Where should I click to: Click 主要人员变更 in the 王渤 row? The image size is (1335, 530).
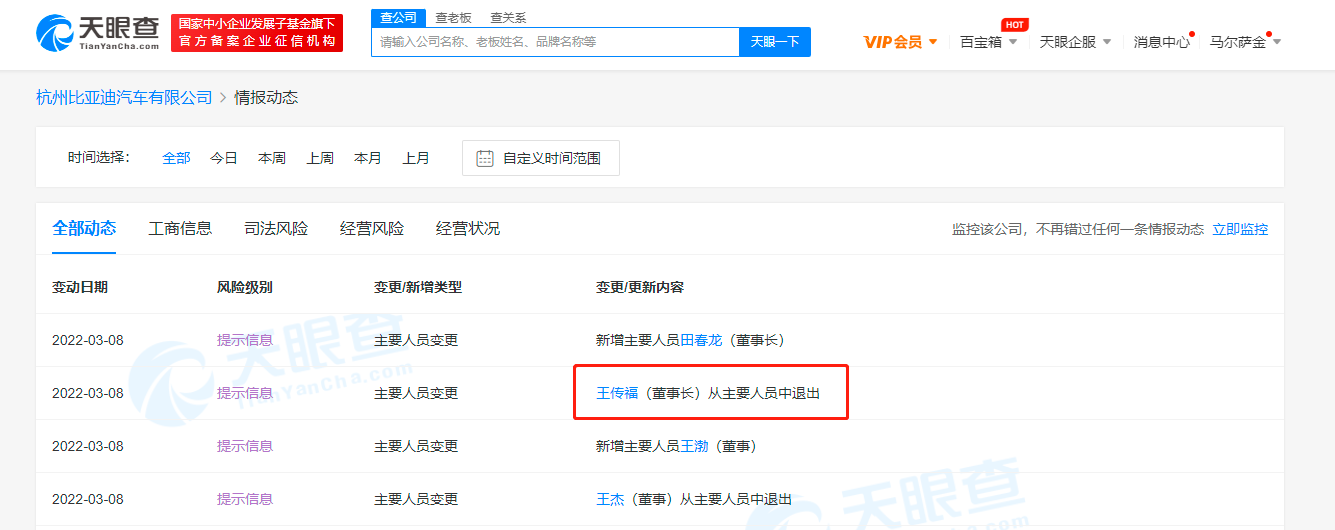pyautogui.click(x=416, y=446)
